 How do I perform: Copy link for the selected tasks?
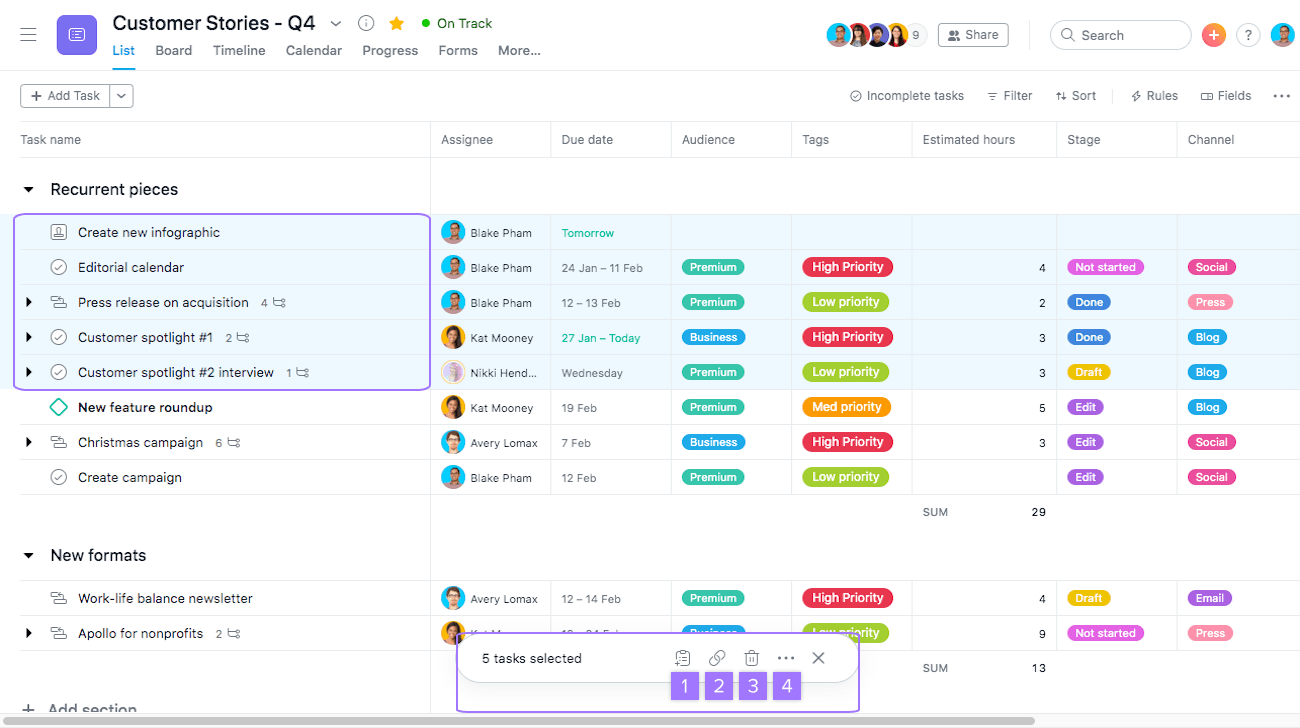tap(717, 658)
